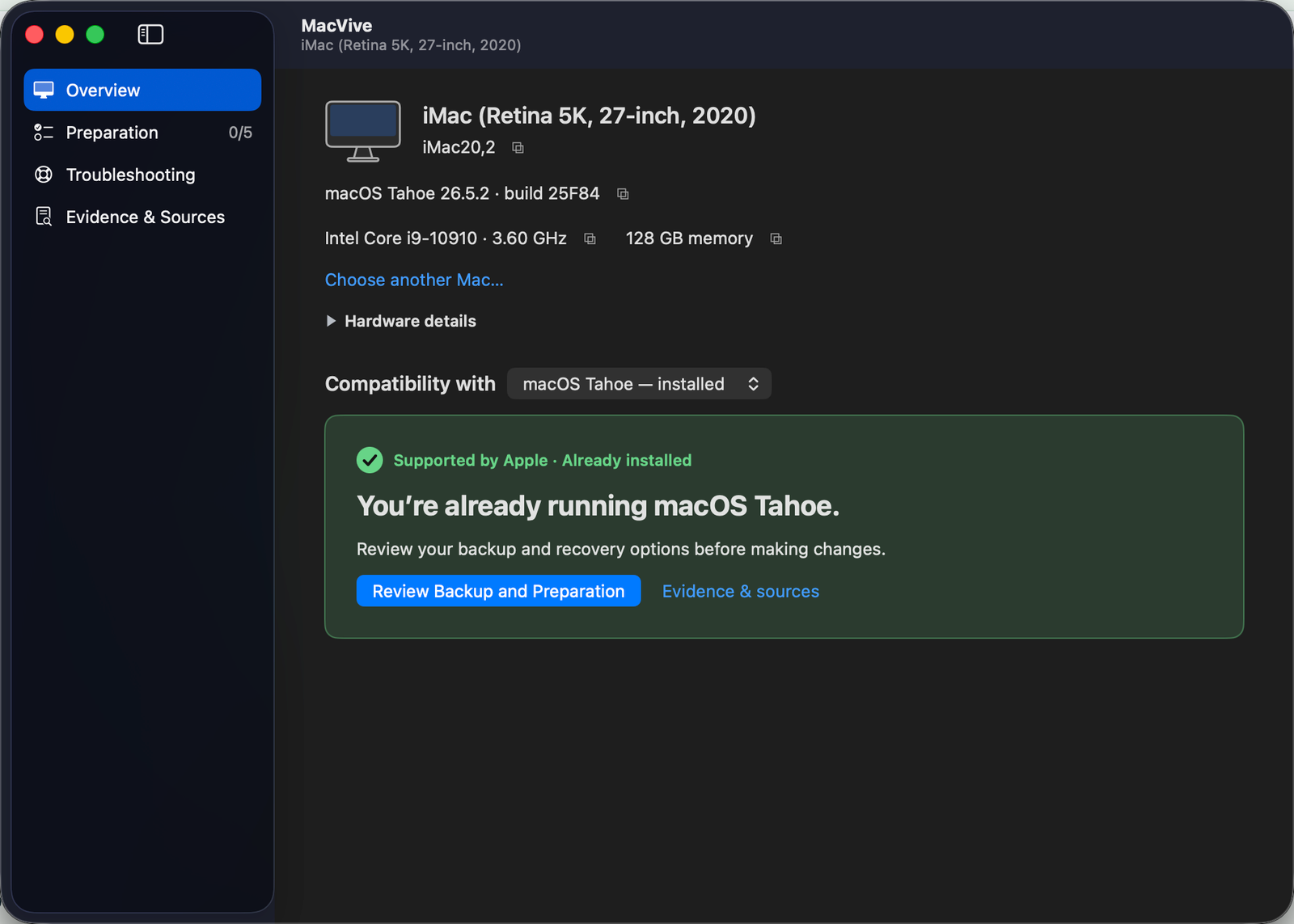The image size is (1294, 924).
Task: Click the iMac computer illustration
Action: tap(363, 131)
